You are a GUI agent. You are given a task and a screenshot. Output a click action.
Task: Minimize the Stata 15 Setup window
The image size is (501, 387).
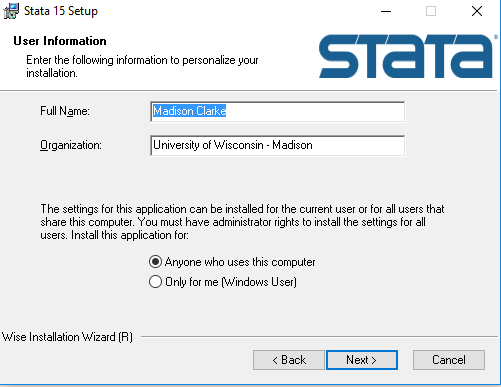point(386,11)
